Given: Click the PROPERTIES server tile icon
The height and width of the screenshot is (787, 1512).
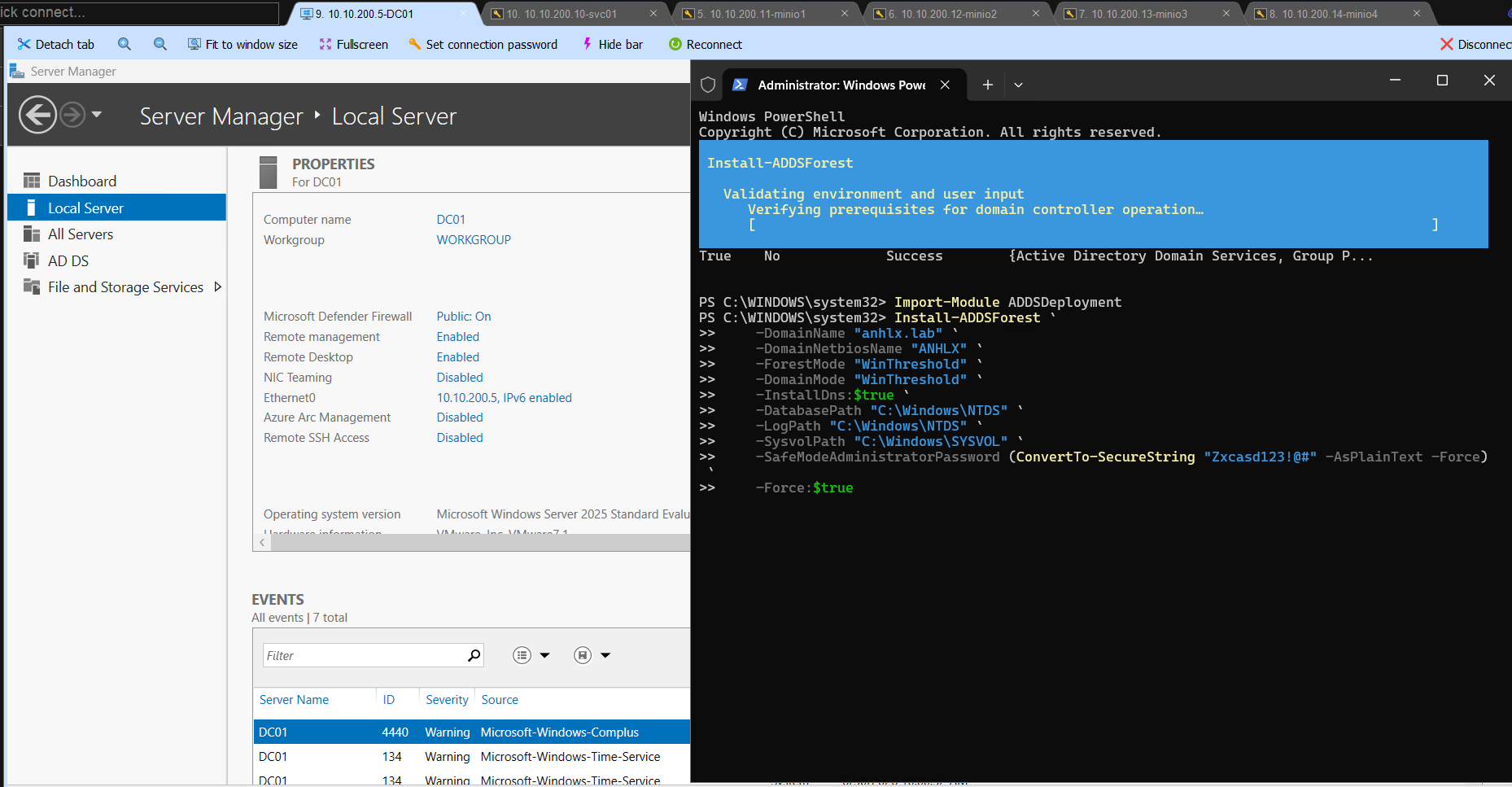Looking at the screenshot, I should coord(268,172).
